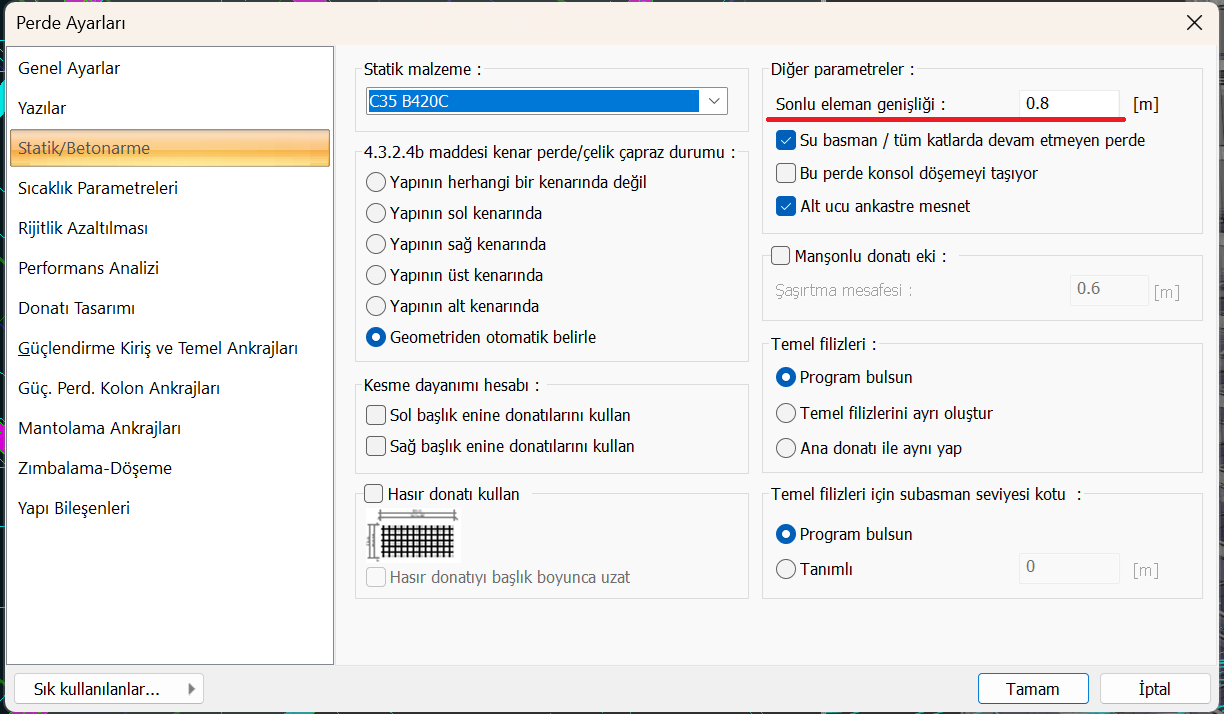Toggle Alt ucu ankastre mesnet checkbox

[786, 206]
